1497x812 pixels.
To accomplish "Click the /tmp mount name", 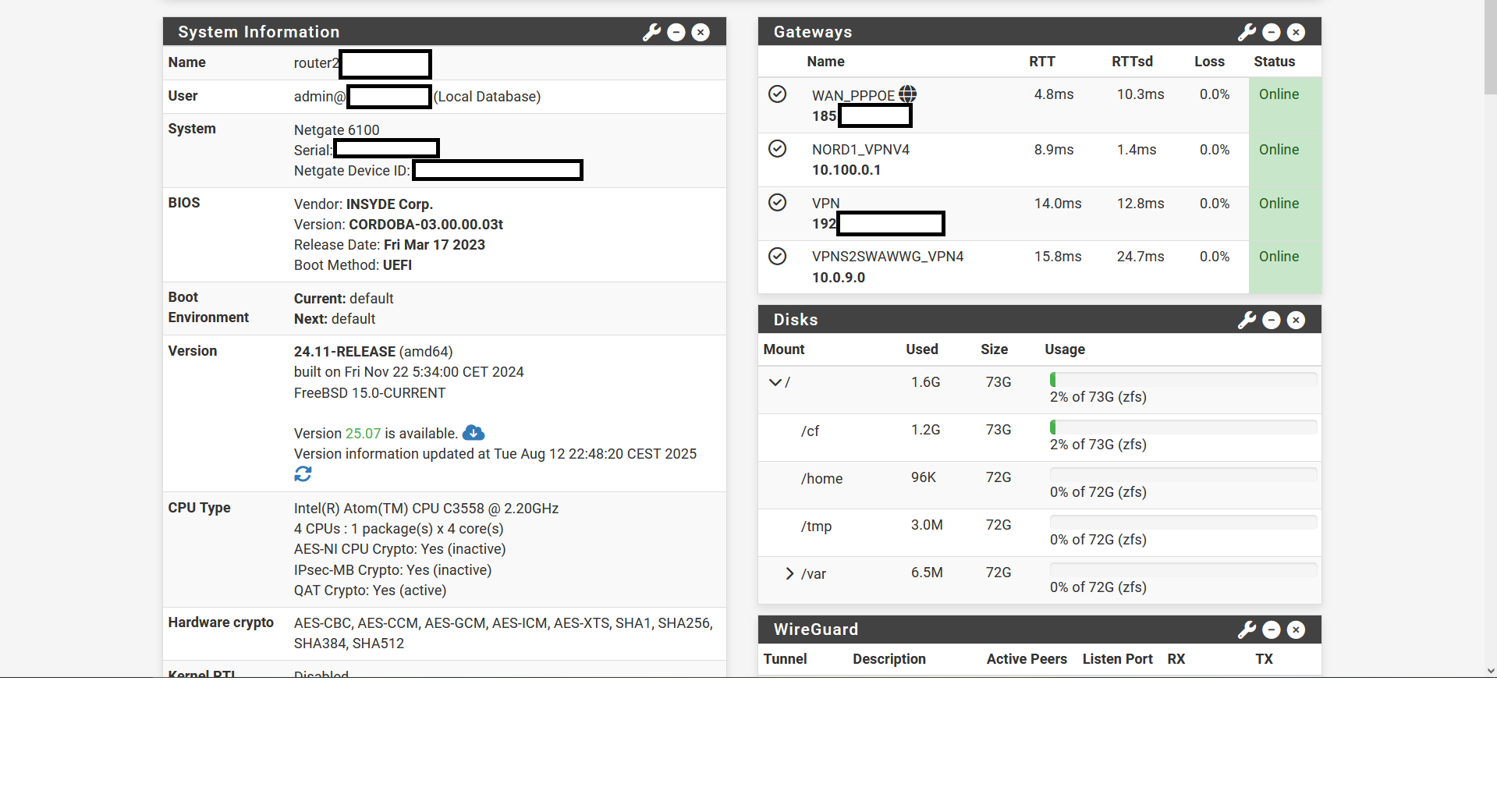I will click(x=816, y=527).
